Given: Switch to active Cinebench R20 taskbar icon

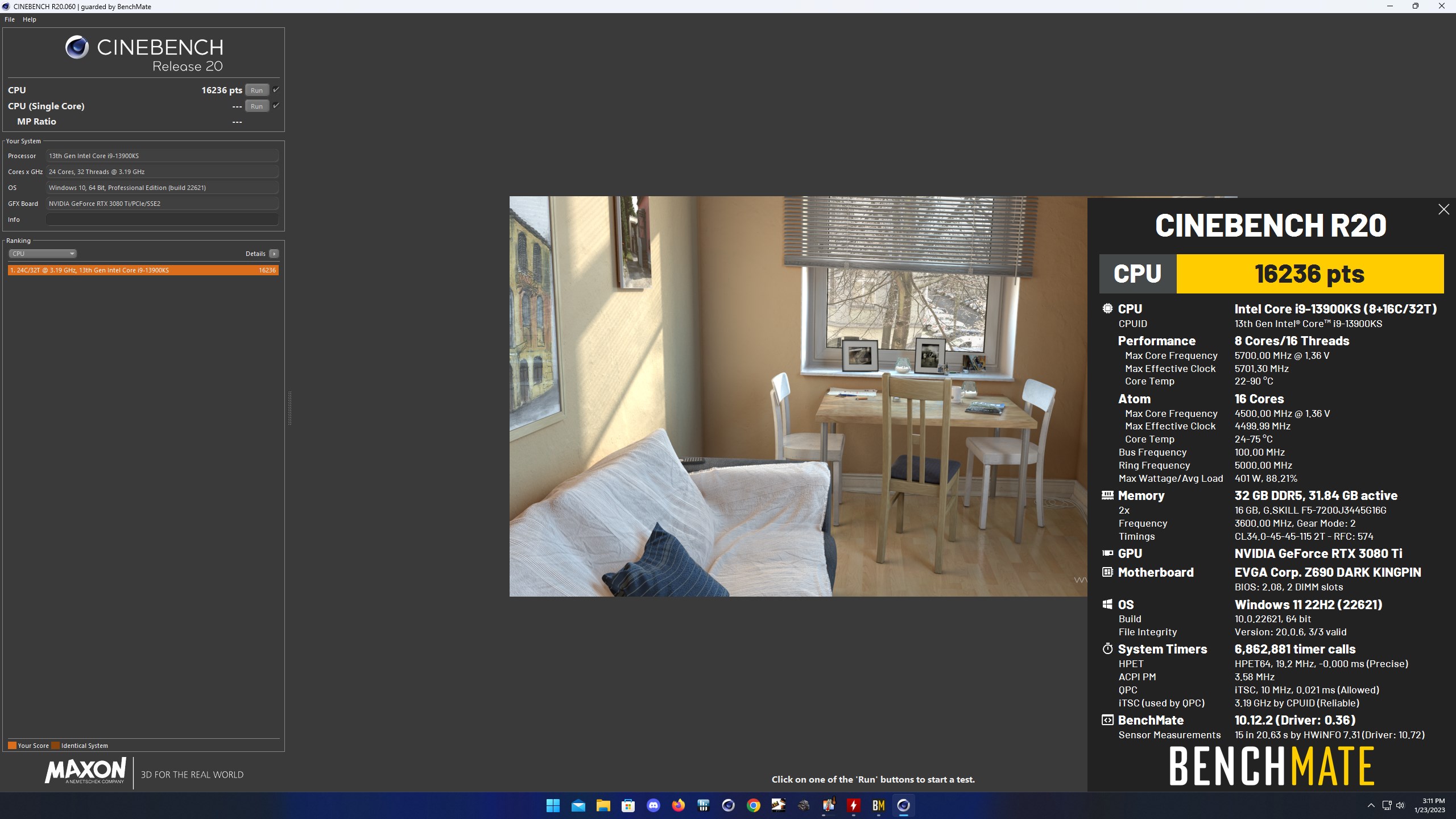Looking at the screenshot, I should (x=904, y=805).
